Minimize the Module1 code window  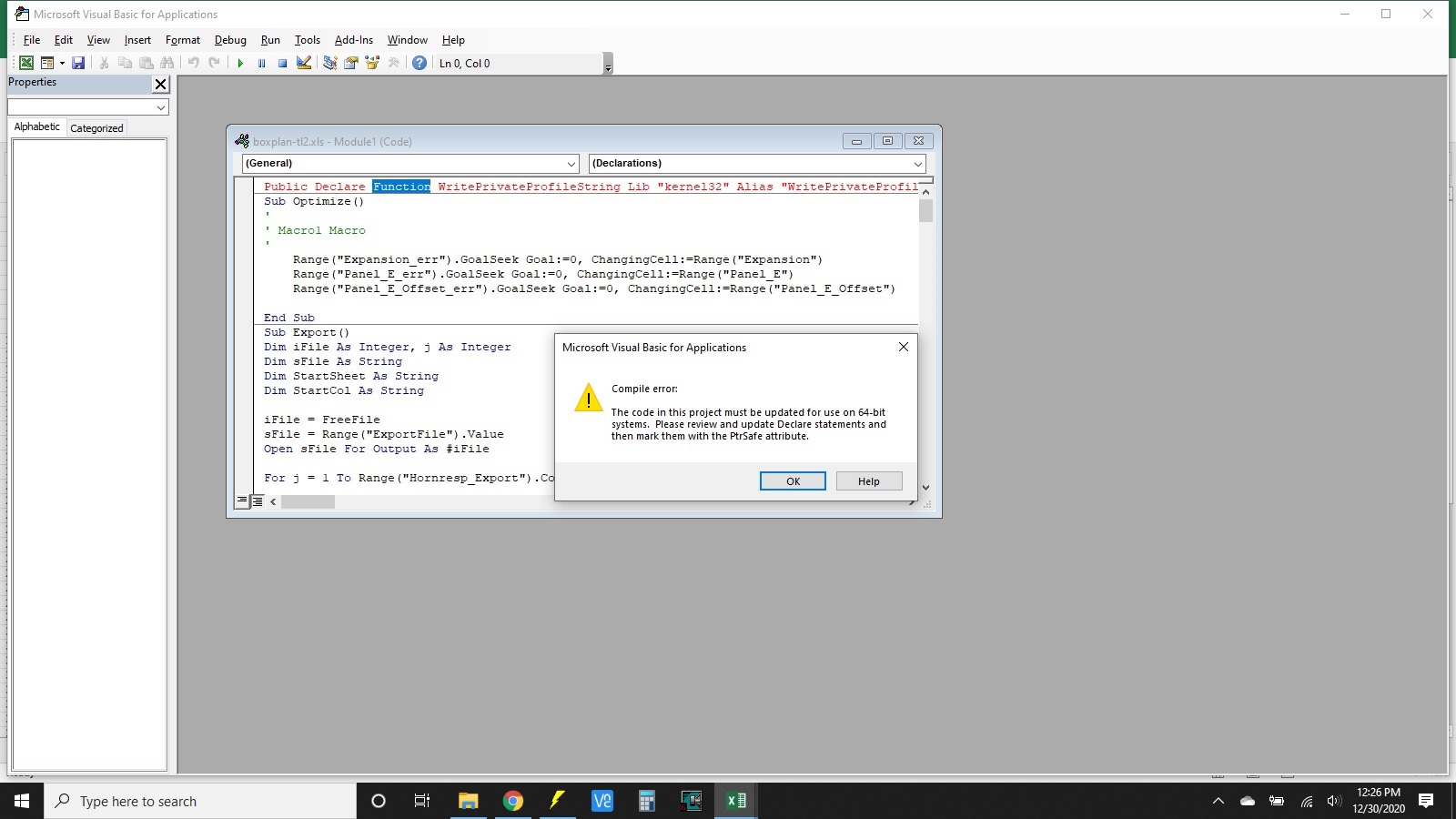coord(856,141)
